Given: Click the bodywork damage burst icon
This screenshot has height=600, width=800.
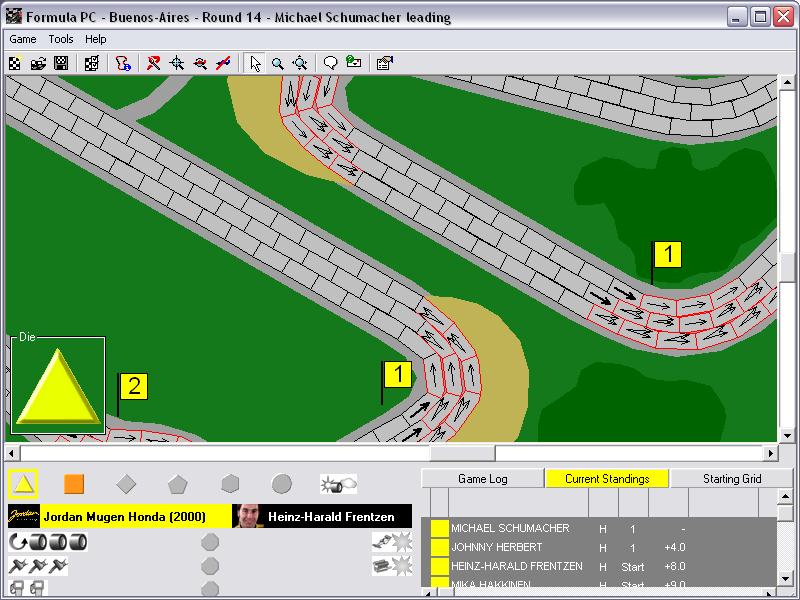Looking at the screenshot, I should pyautogui.click(x=392, y=542).
